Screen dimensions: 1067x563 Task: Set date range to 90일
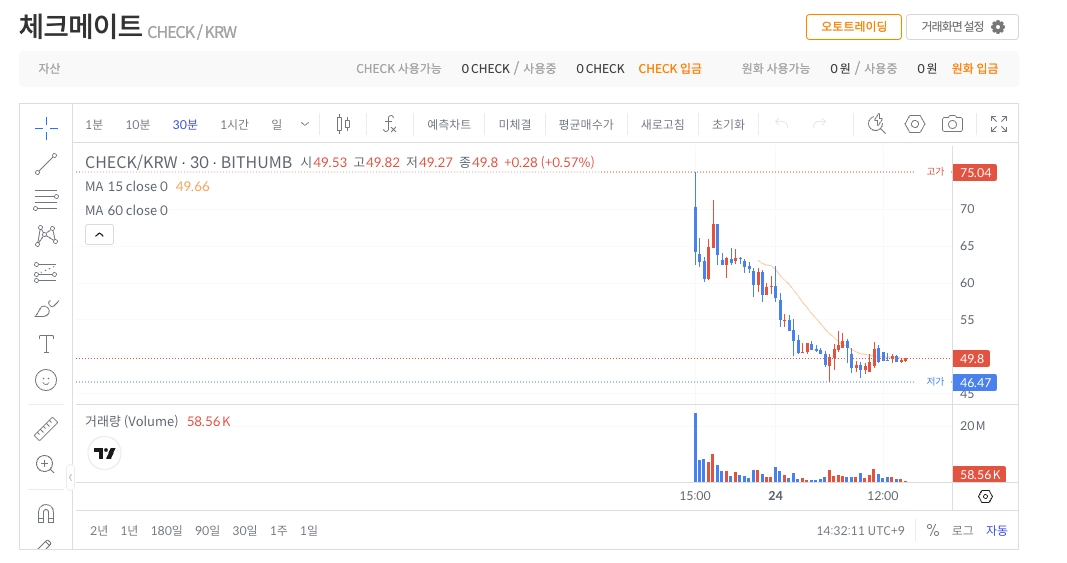tap(207, 530)
